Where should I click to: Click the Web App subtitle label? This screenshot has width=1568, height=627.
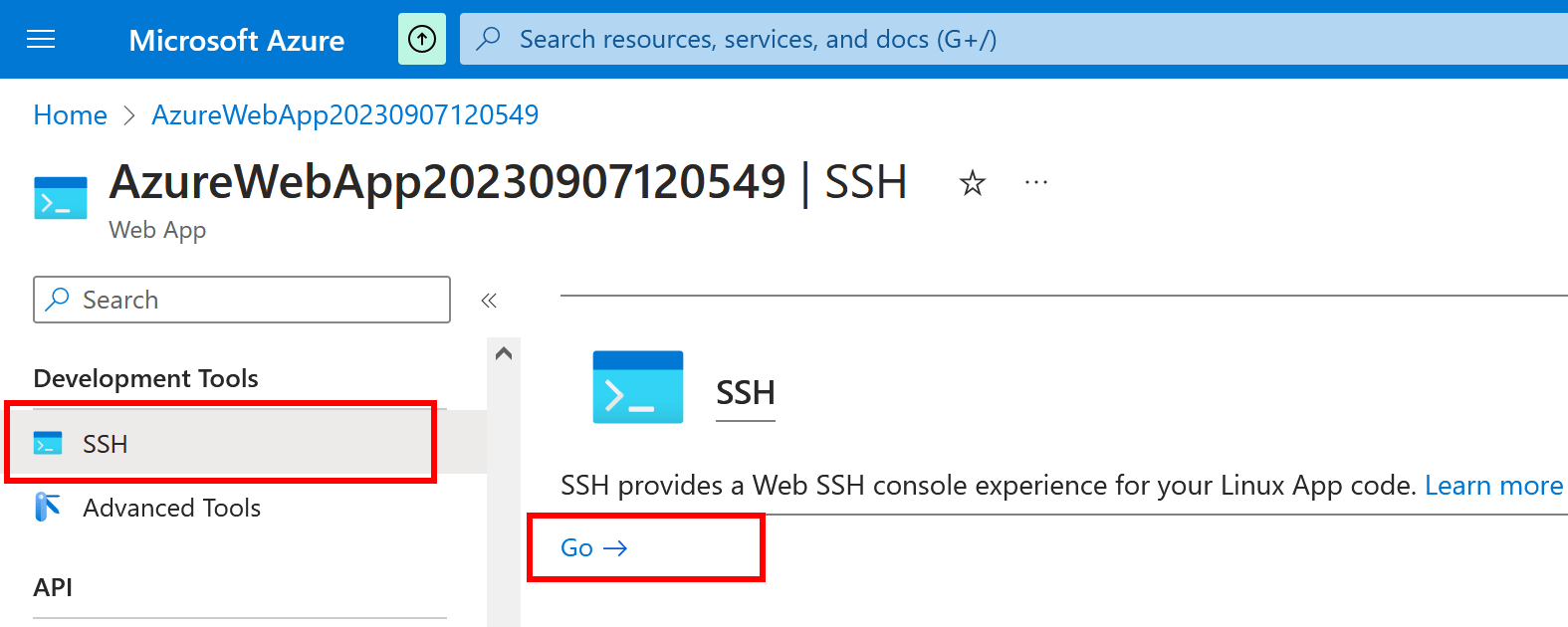(157, 230)
